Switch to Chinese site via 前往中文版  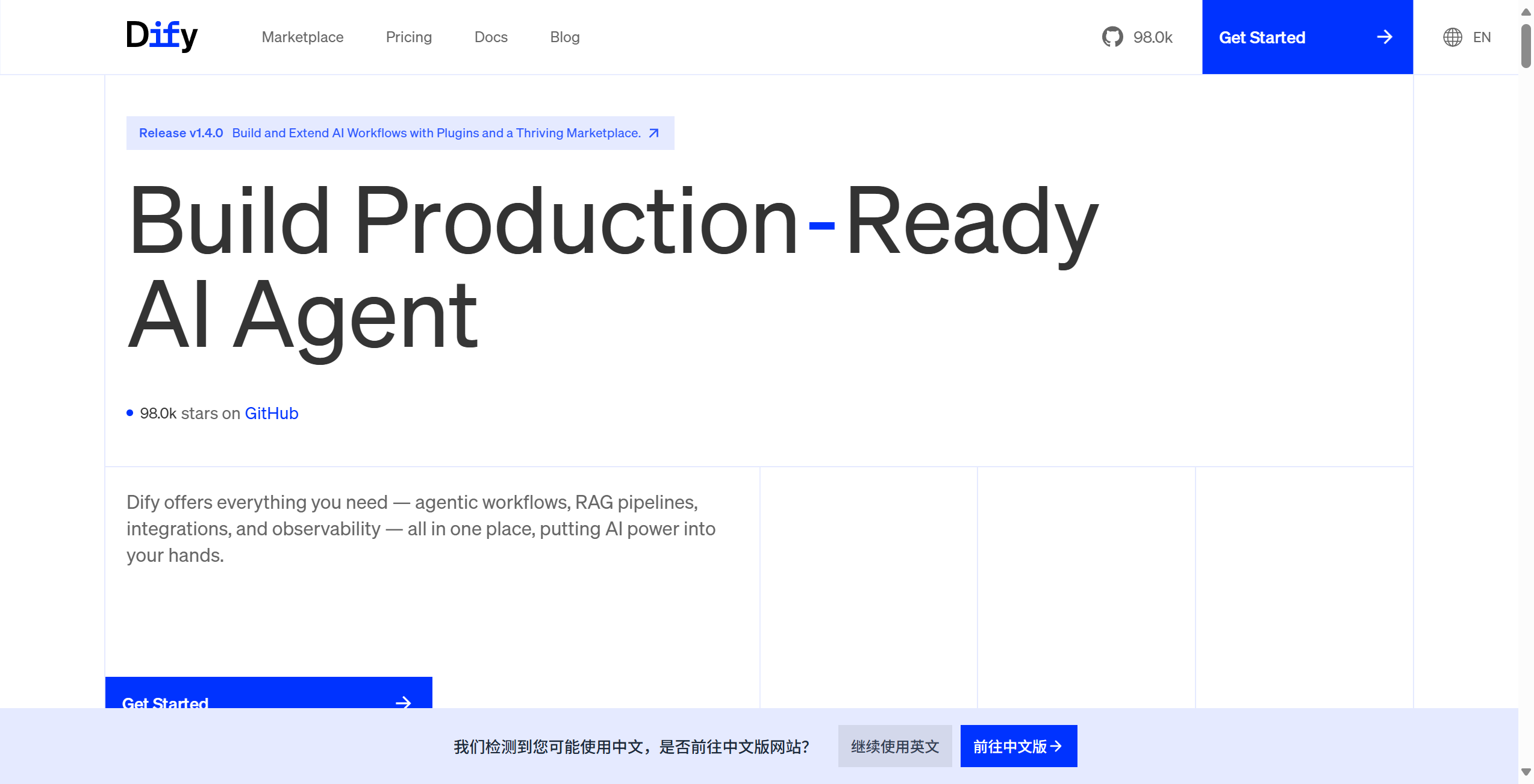1009,746
